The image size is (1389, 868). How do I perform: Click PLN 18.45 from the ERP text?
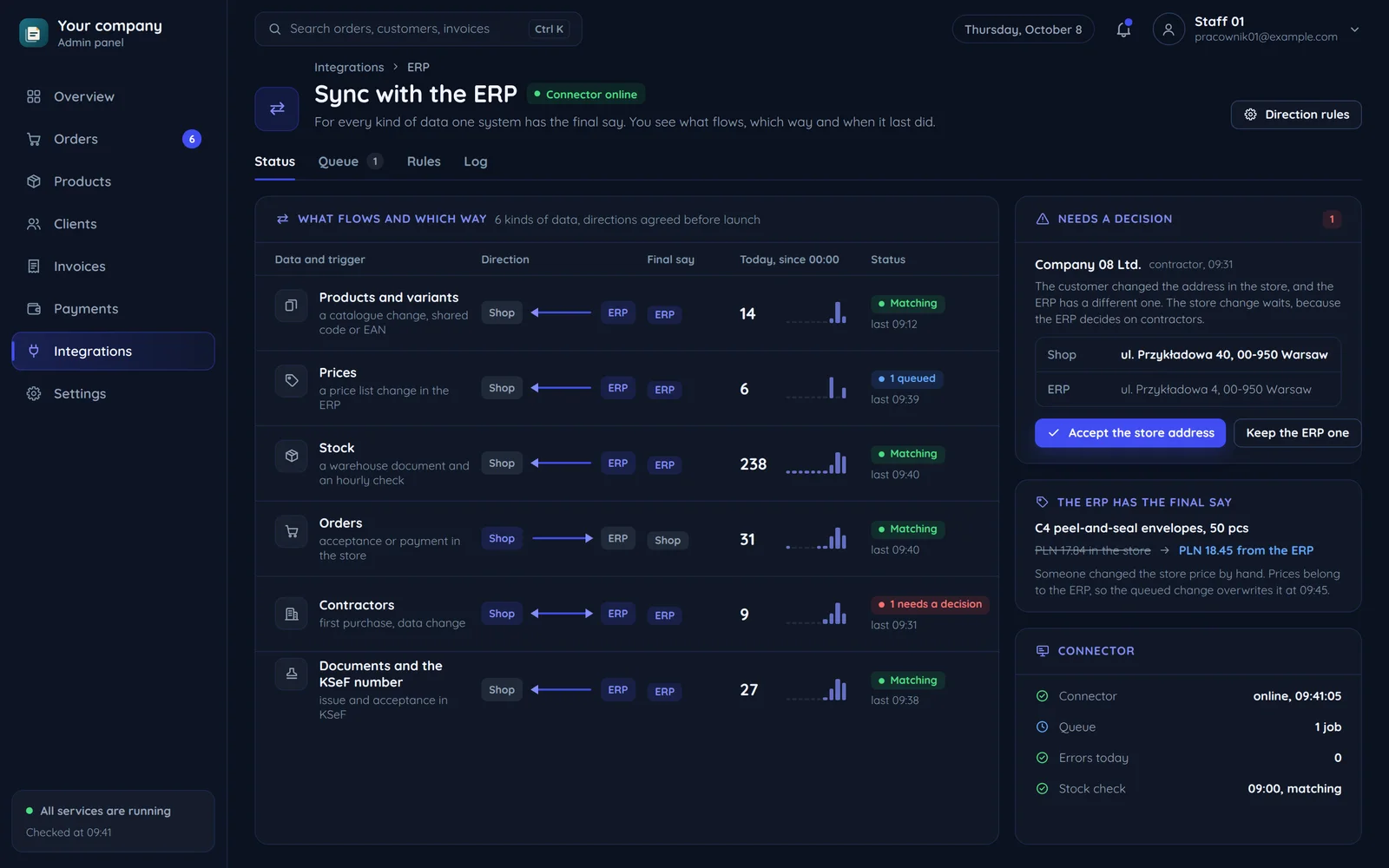1246,550
